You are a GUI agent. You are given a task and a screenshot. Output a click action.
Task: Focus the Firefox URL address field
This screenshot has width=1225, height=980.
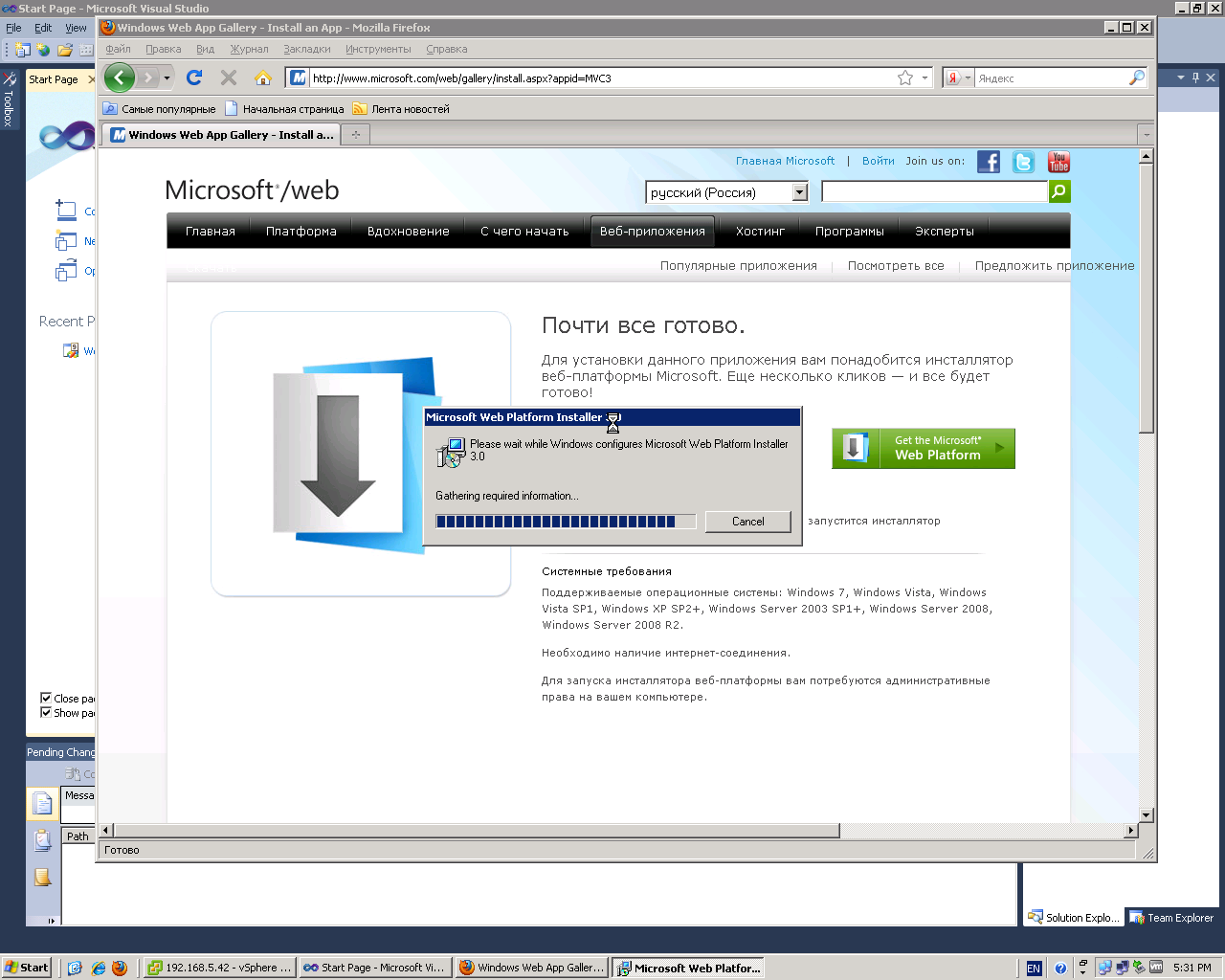(603, 78)
